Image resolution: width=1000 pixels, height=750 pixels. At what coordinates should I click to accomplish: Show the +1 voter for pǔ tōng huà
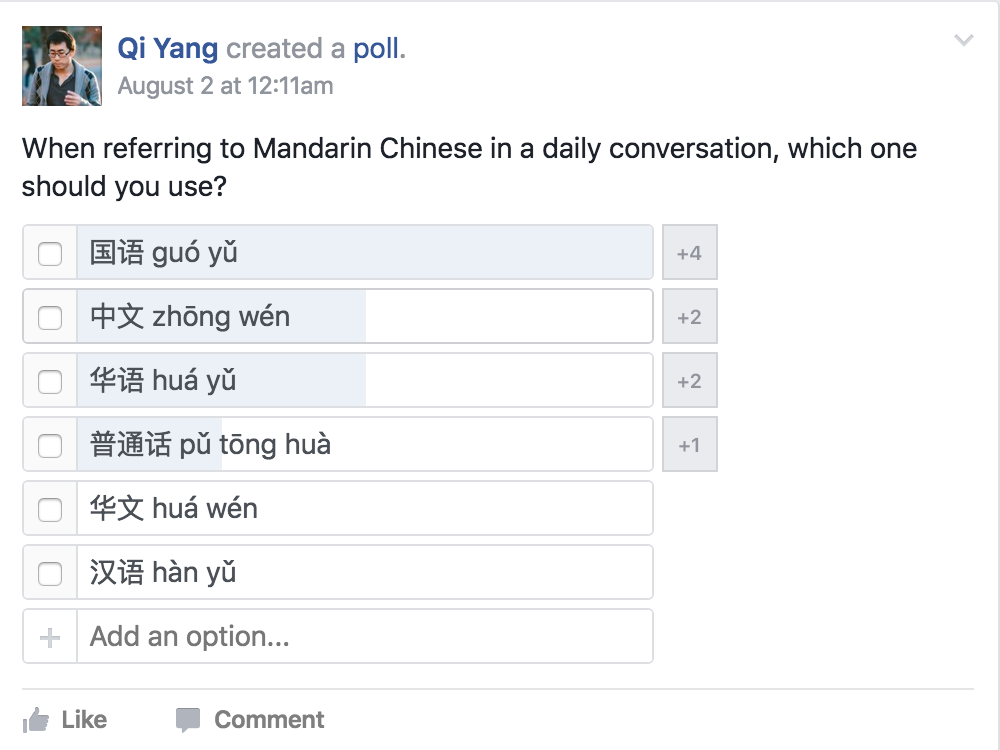click(x=689, y=445)
